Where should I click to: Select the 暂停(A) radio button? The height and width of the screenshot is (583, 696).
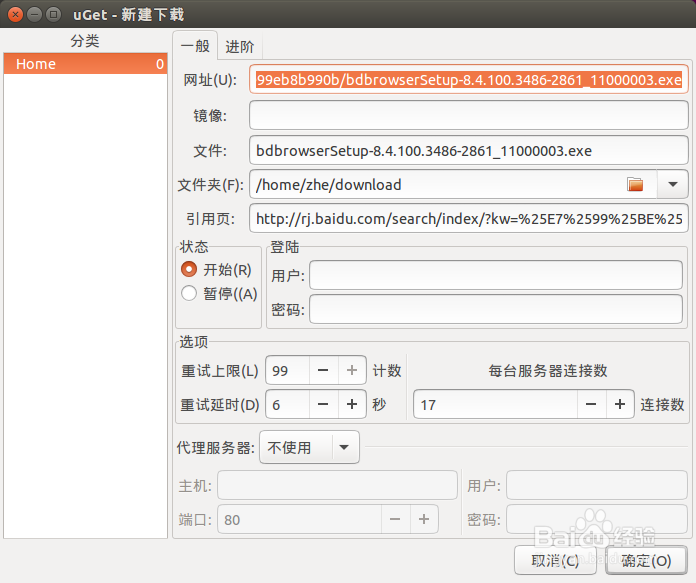189,293
